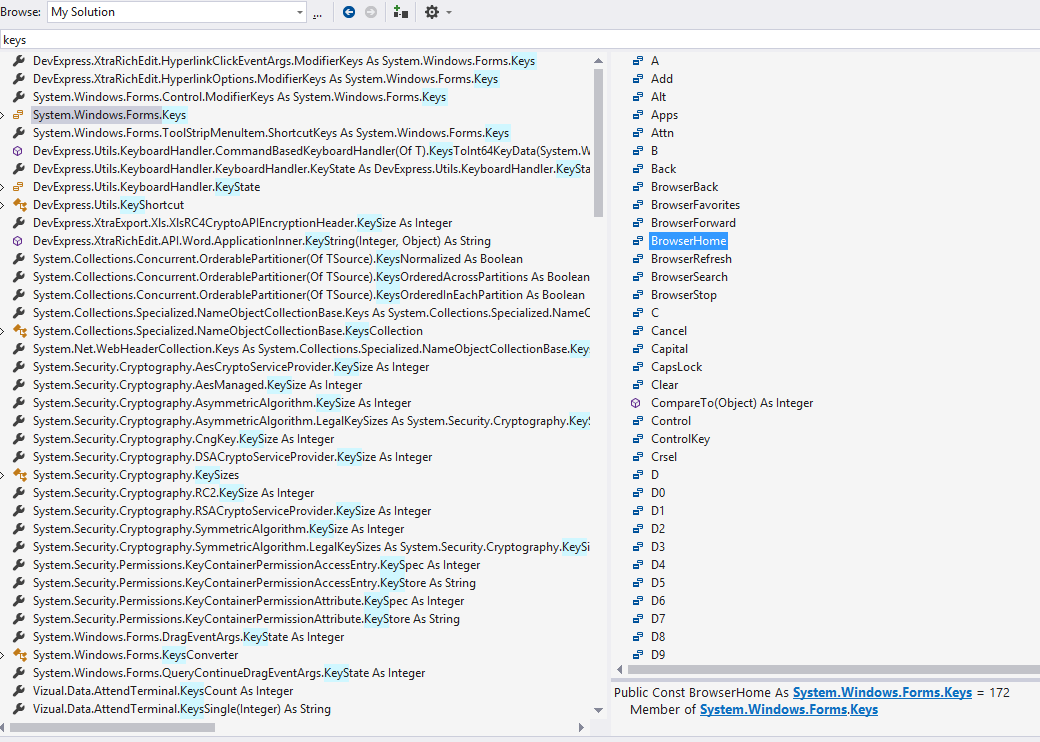Click the enum member icon beside BrowserHome
Image resolution: width=1040 pixels, height=742 pixels.
coord(637,241)
